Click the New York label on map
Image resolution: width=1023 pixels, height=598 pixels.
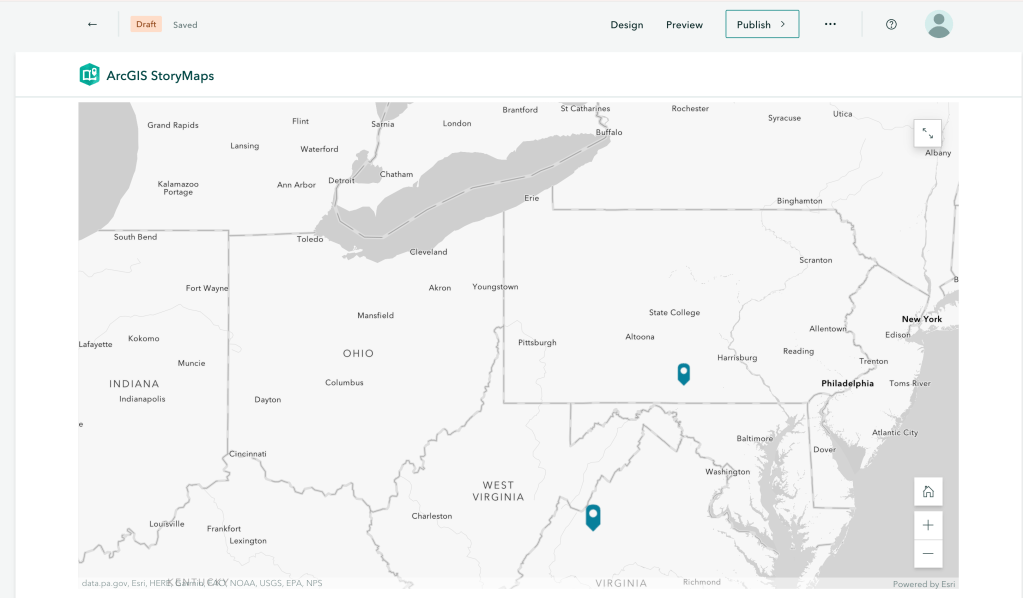pos(921,319)
